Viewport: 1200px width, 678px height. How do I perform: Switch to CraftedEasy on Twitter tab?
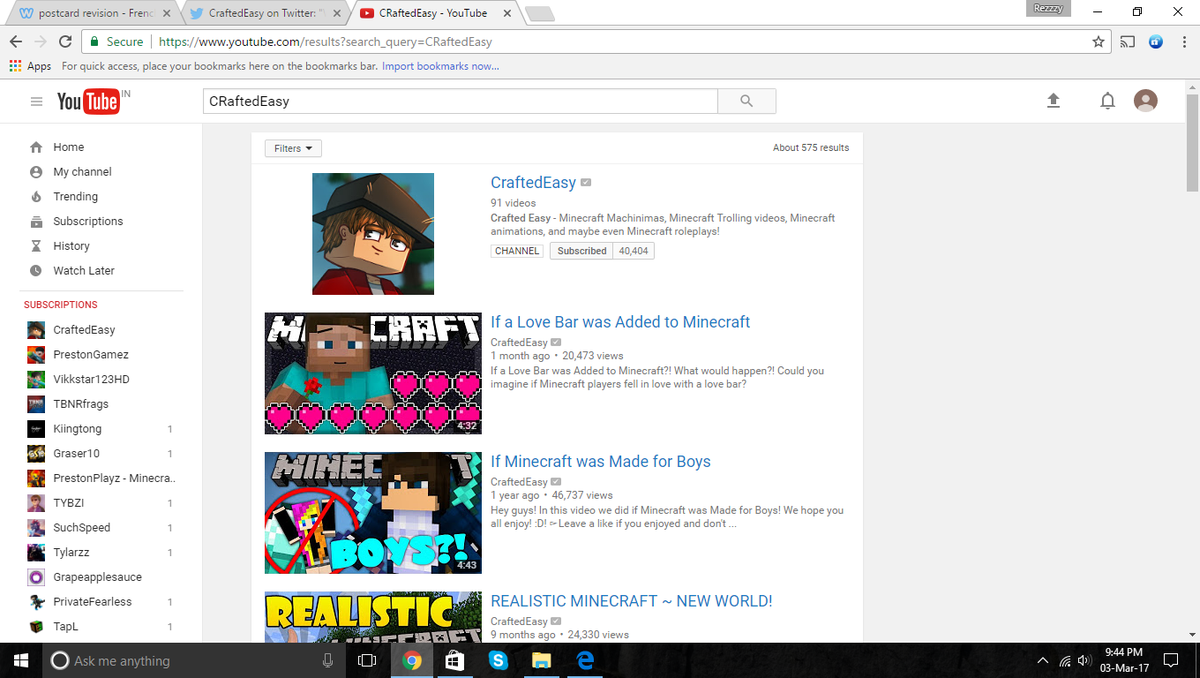coord(266,14)
